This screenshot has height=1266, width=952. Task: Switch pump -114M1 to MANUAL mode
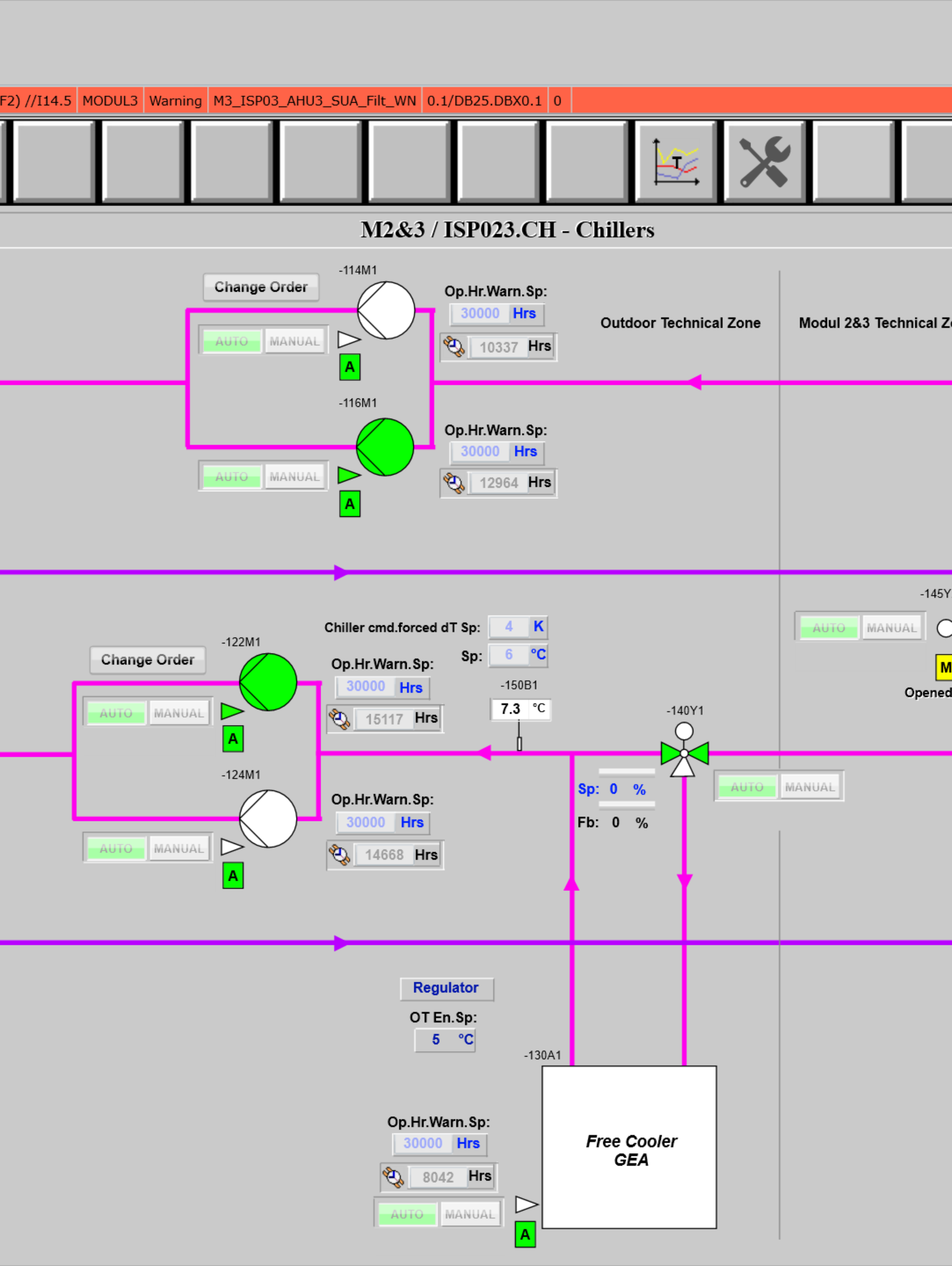pos(294,341)
